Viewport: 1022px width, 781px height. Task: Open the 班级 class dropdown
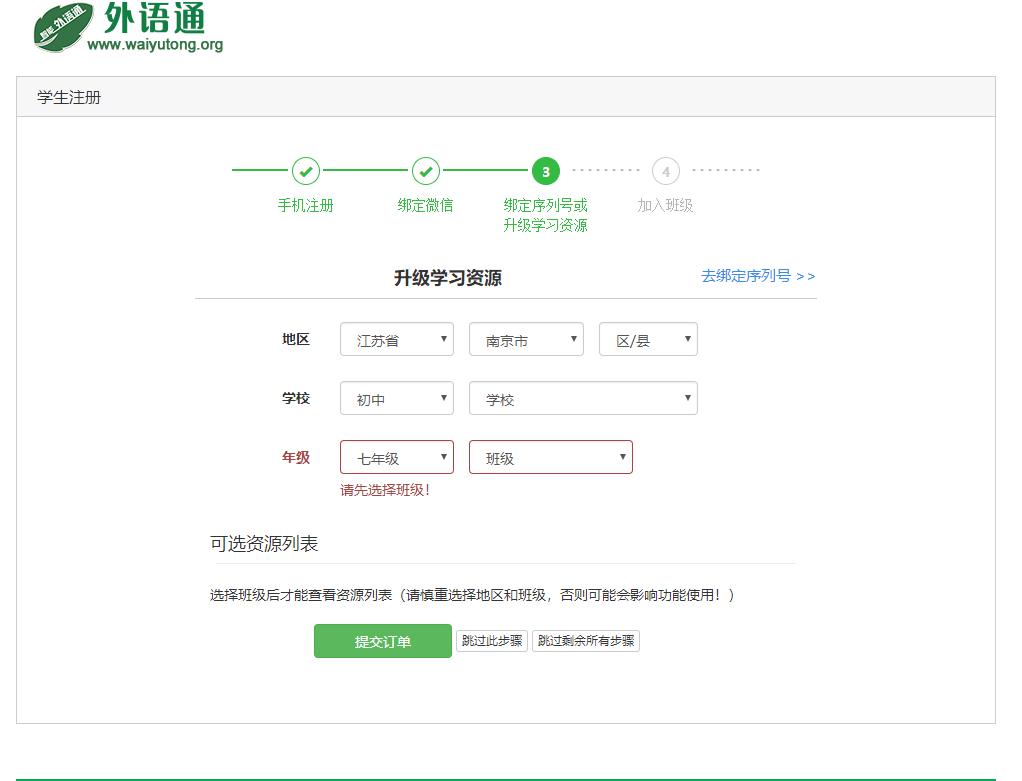551,457
